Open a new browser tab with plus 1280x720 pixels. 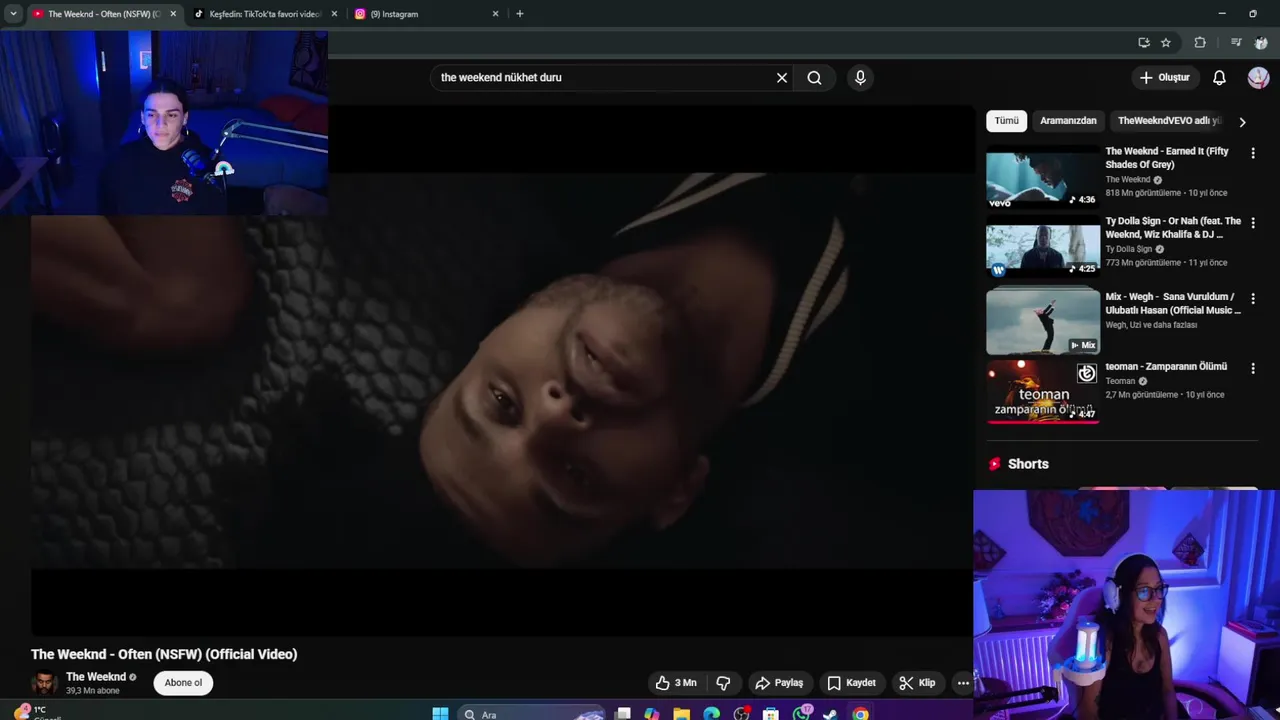coord(520,14)
